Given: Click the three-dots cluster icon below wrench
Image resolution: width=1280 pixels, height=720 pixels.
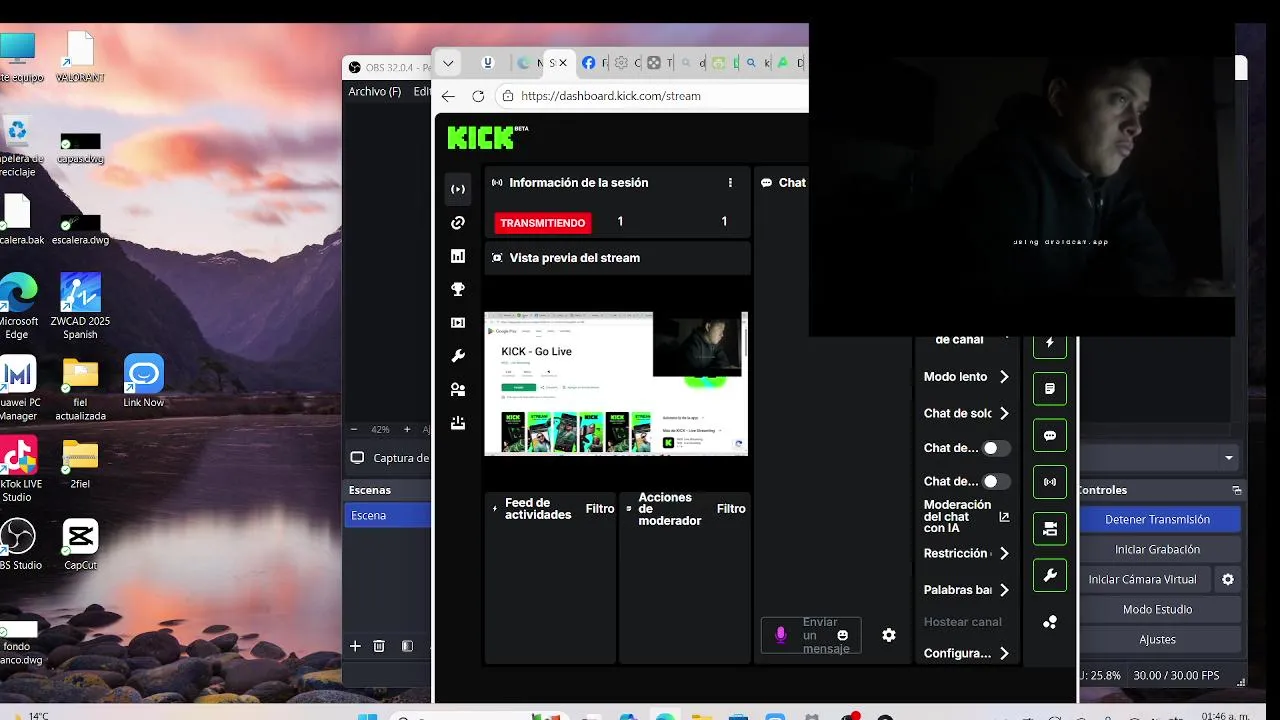Looking at the screenshot, I should (1050, 622).
